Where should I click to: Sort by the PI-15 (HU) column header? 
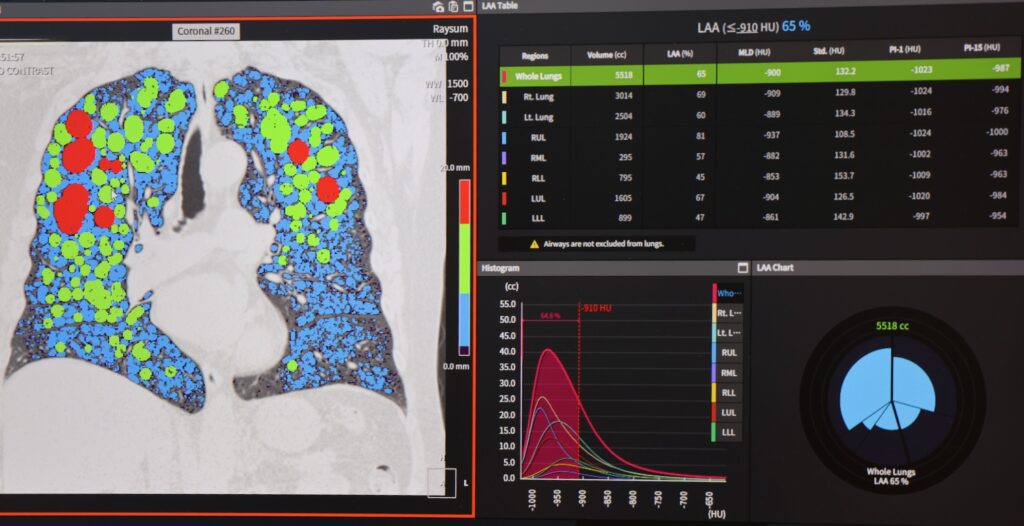[982, 48]
